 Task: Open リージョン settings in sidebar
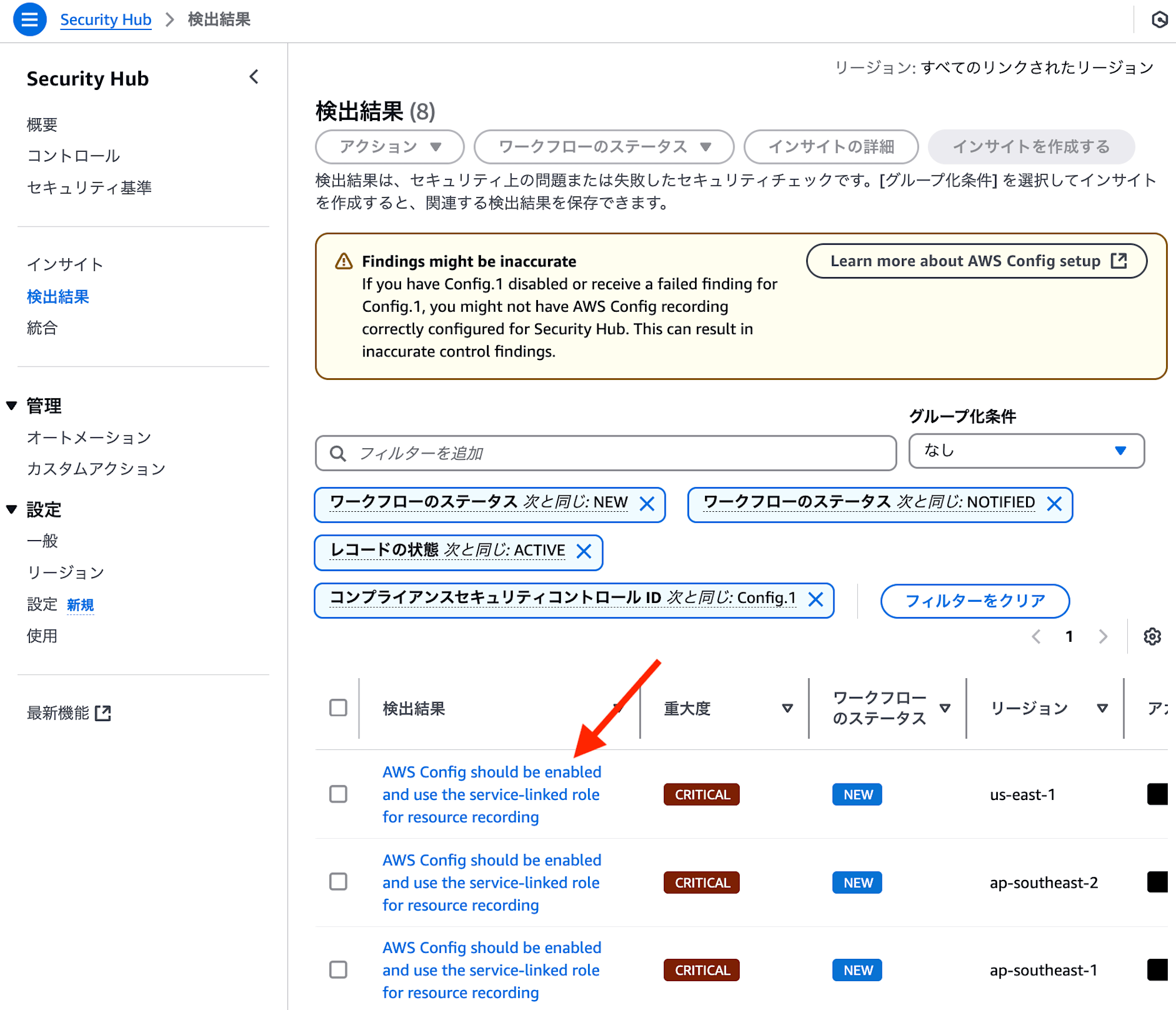pos(66,572)
